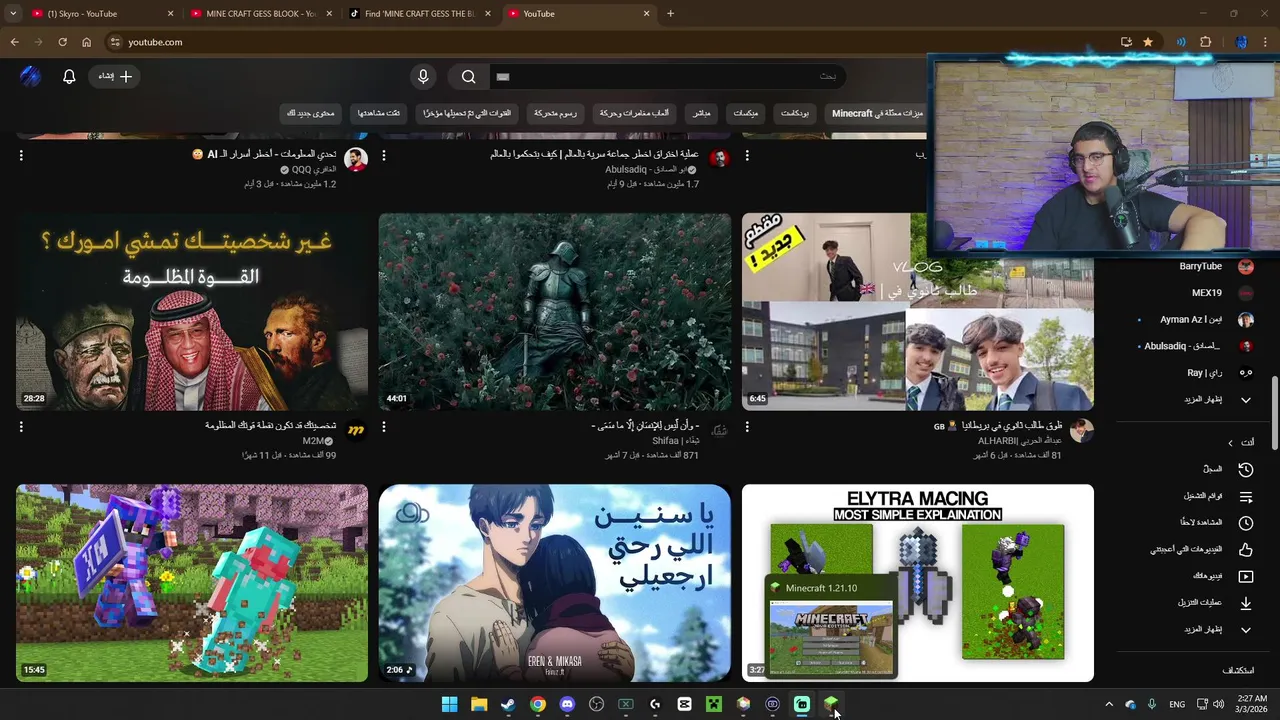This screenshot has width=1280, height=720.
Task: Open downloads arrow icon in sidebar
Action: click(1246, 603)
